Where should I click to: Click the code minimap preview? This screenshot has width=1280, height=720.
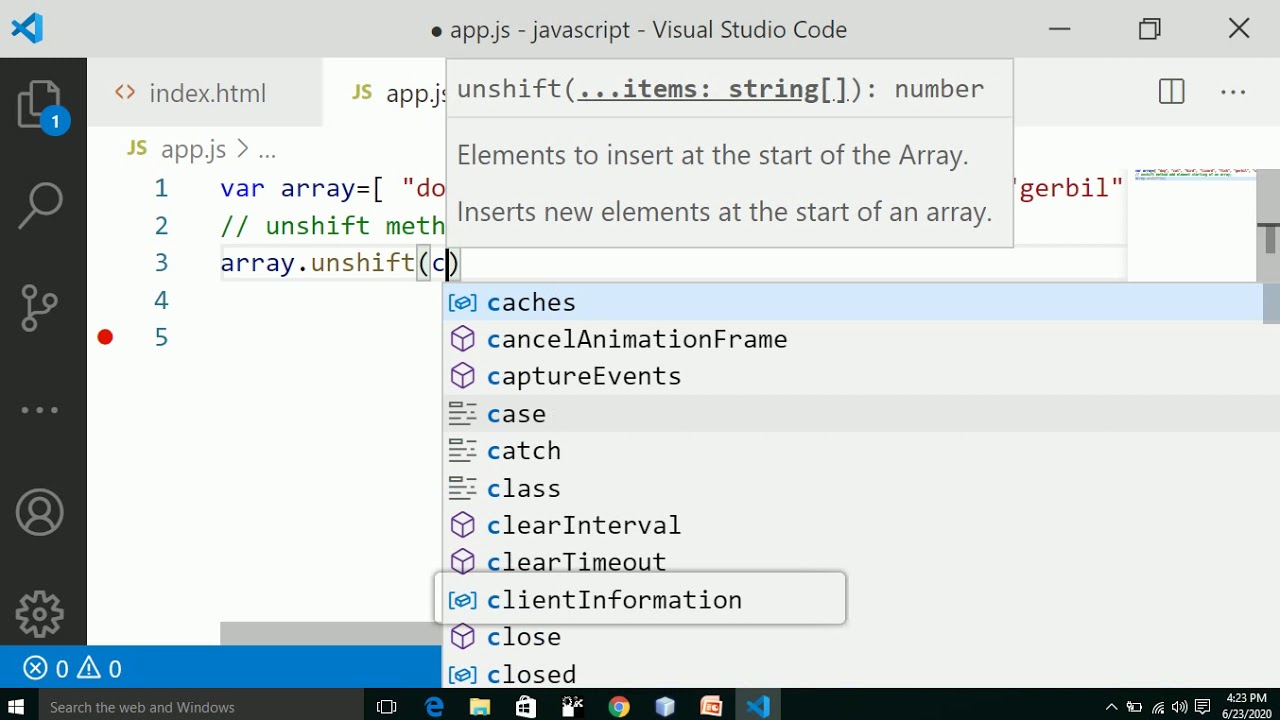coord(1193,174)
